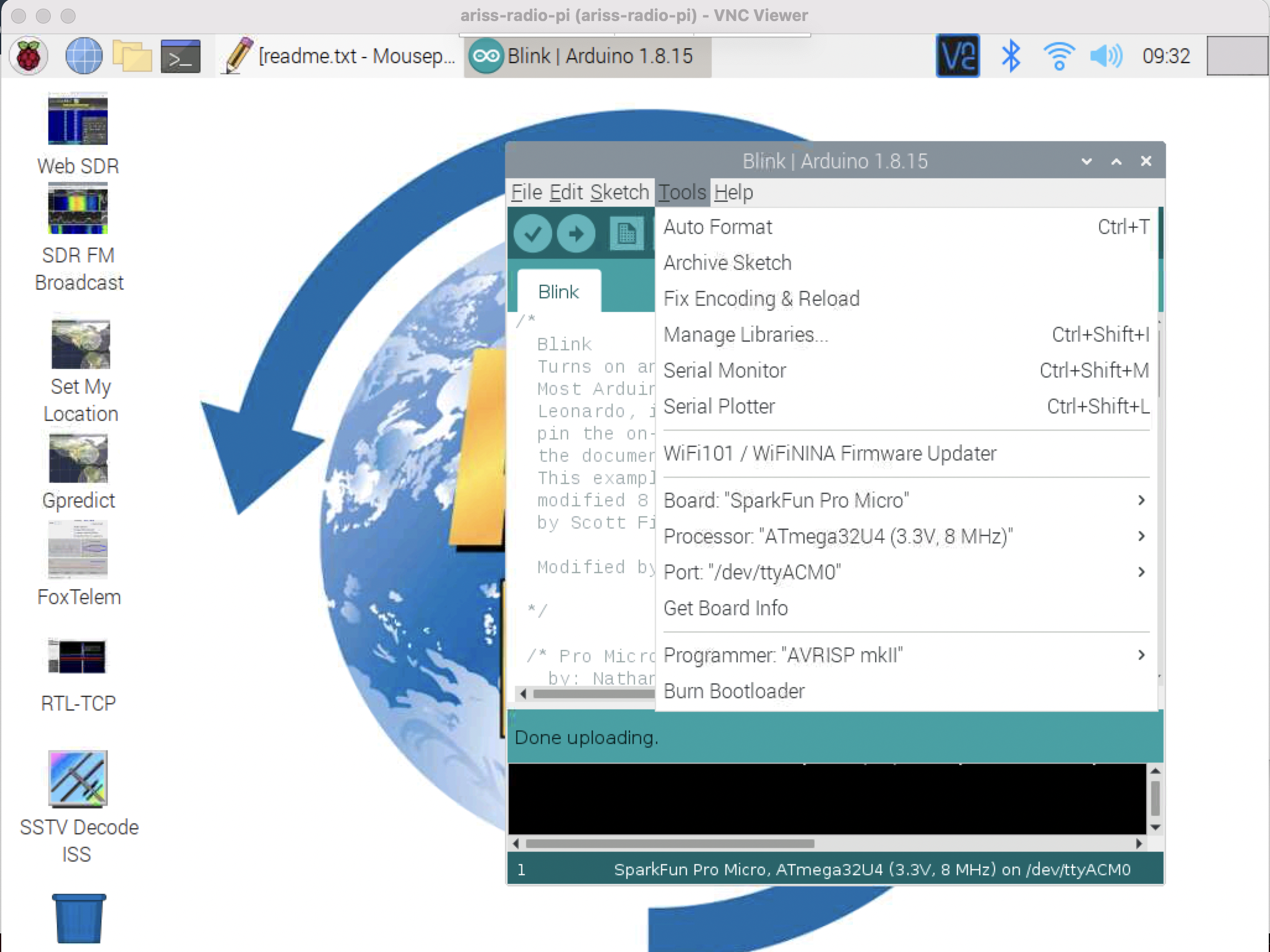Click the clock showing 09:32
This screenshot has height=952, width=1270.
[1166, 56]
